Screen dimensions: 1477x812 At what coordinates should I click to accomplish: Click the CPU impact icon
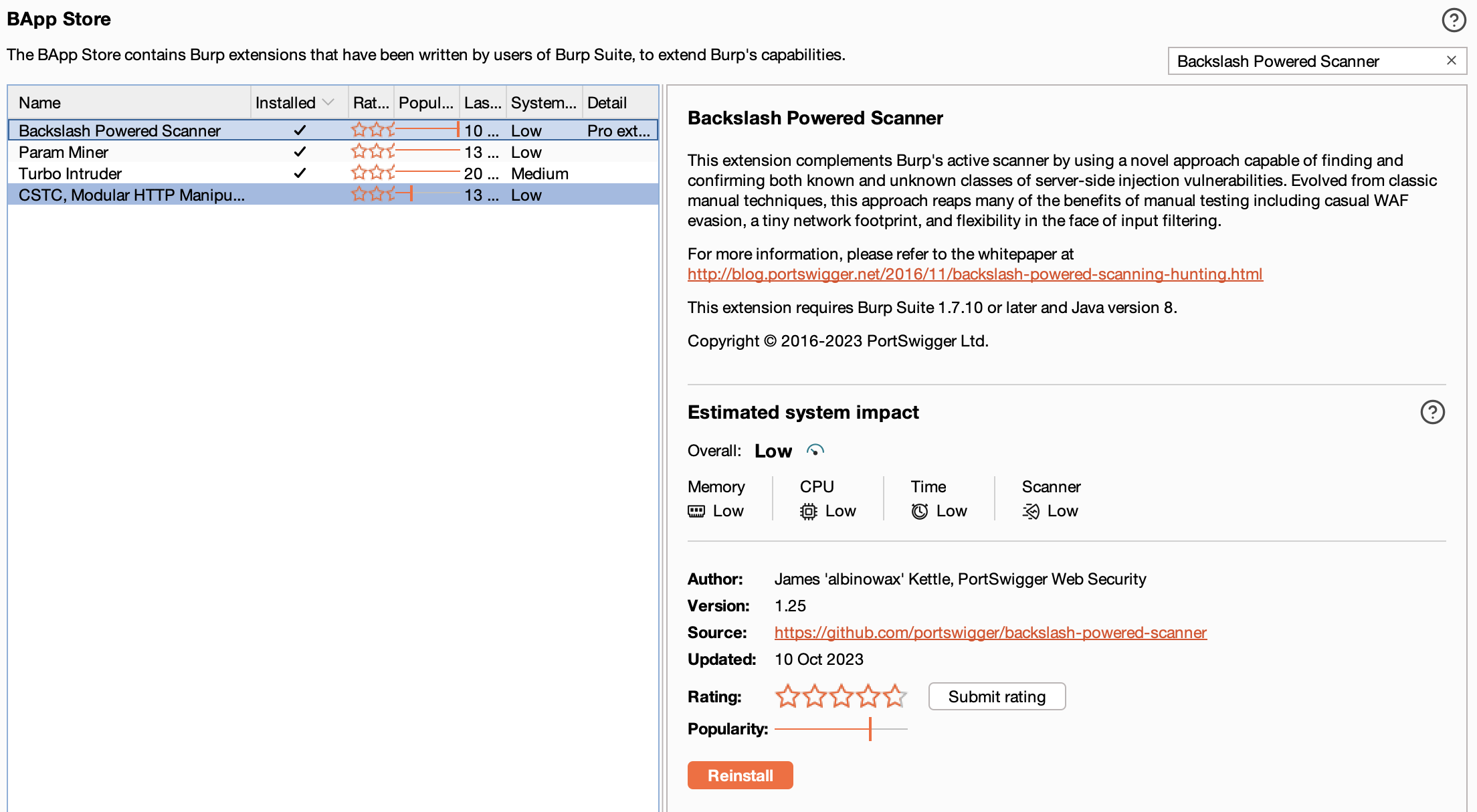point(808,510)
